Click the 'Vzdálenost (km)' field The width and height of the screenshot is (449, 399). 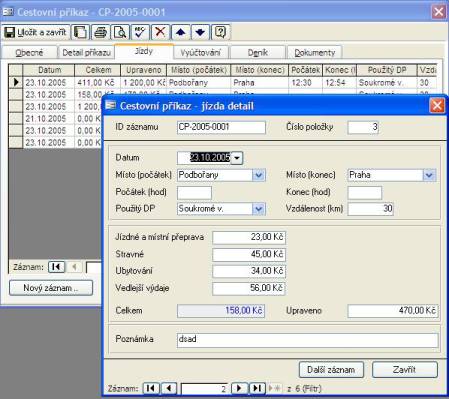pyautogui.click(x=370, y=209)
